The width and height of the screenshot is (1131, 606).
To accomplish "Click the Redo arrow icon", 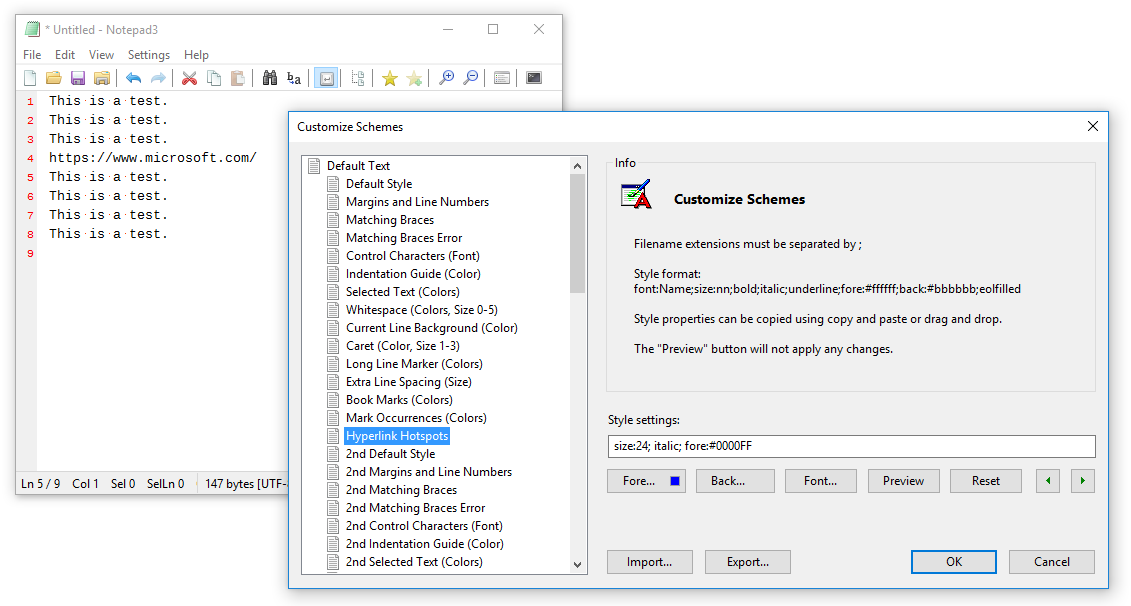I will point(157,77).
